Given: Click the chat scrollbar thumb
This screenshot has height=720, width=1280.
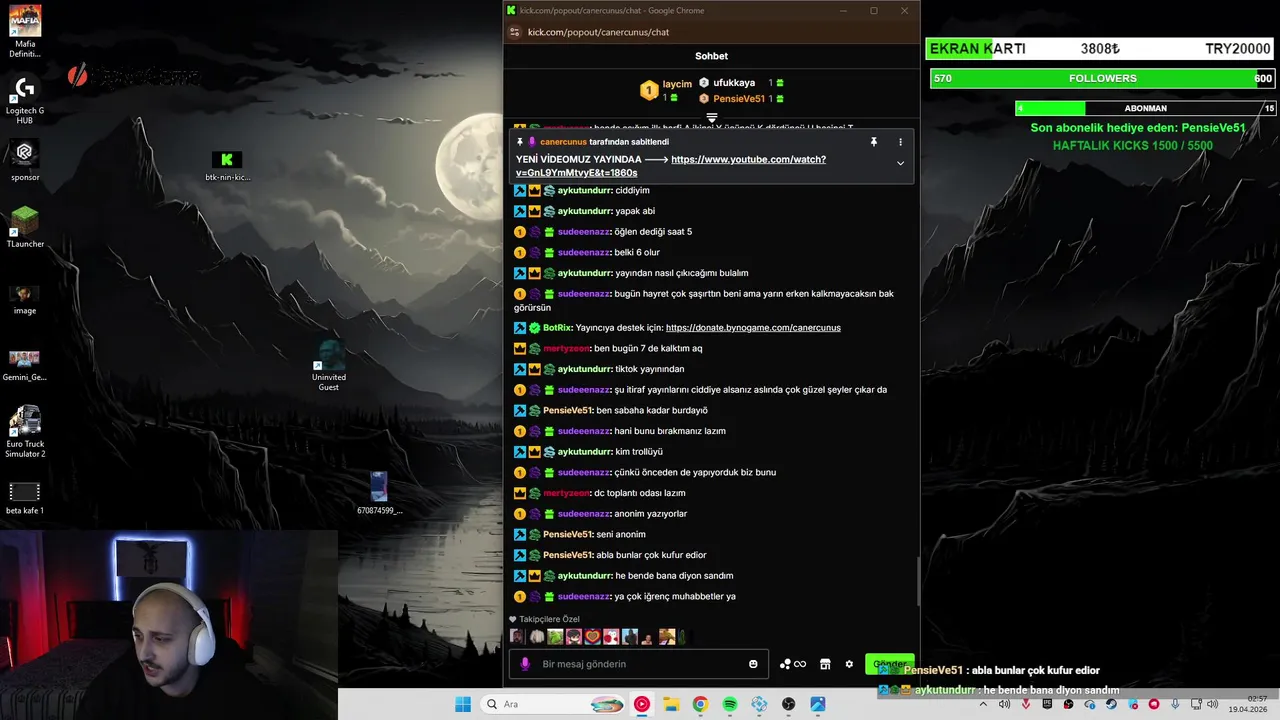Looking at the screenshot, I should (918, 580).
